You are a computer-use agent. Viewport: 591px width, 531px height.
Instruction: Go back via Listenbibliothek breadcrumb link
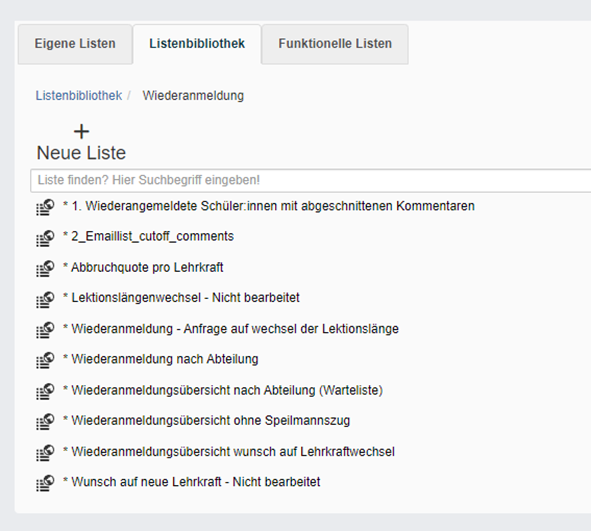pyautogui.click(x=79, y=96)
